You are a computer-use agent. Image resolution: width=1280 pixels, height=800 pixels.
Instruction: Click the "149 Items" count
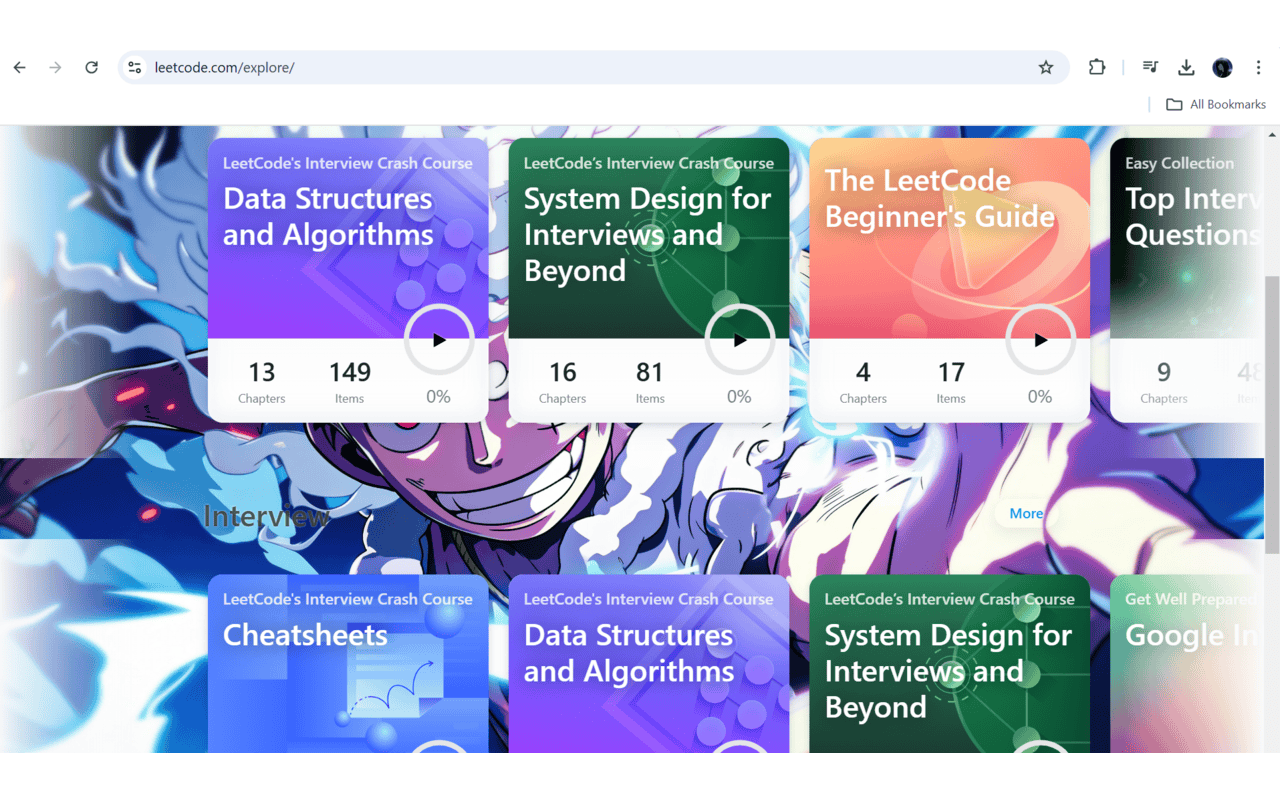pos(350,382)
